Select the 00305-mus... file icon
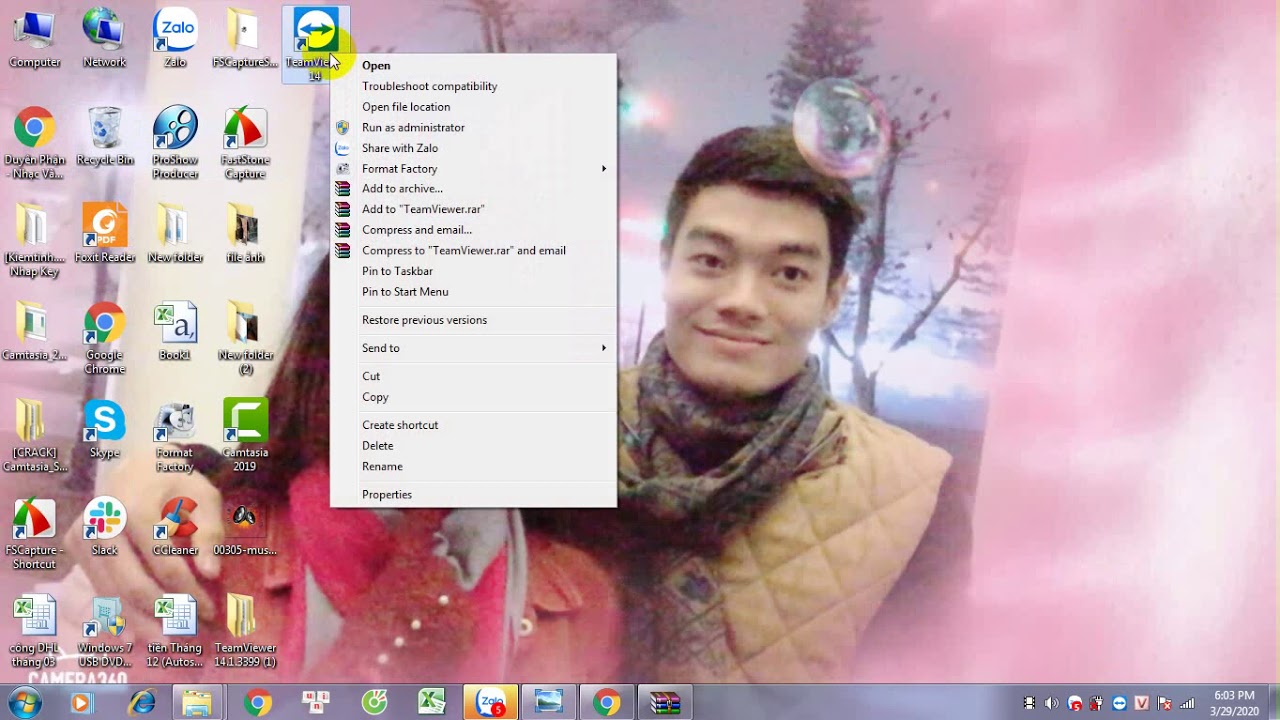The image size is (1280, 720). click(x=245, y=527)
